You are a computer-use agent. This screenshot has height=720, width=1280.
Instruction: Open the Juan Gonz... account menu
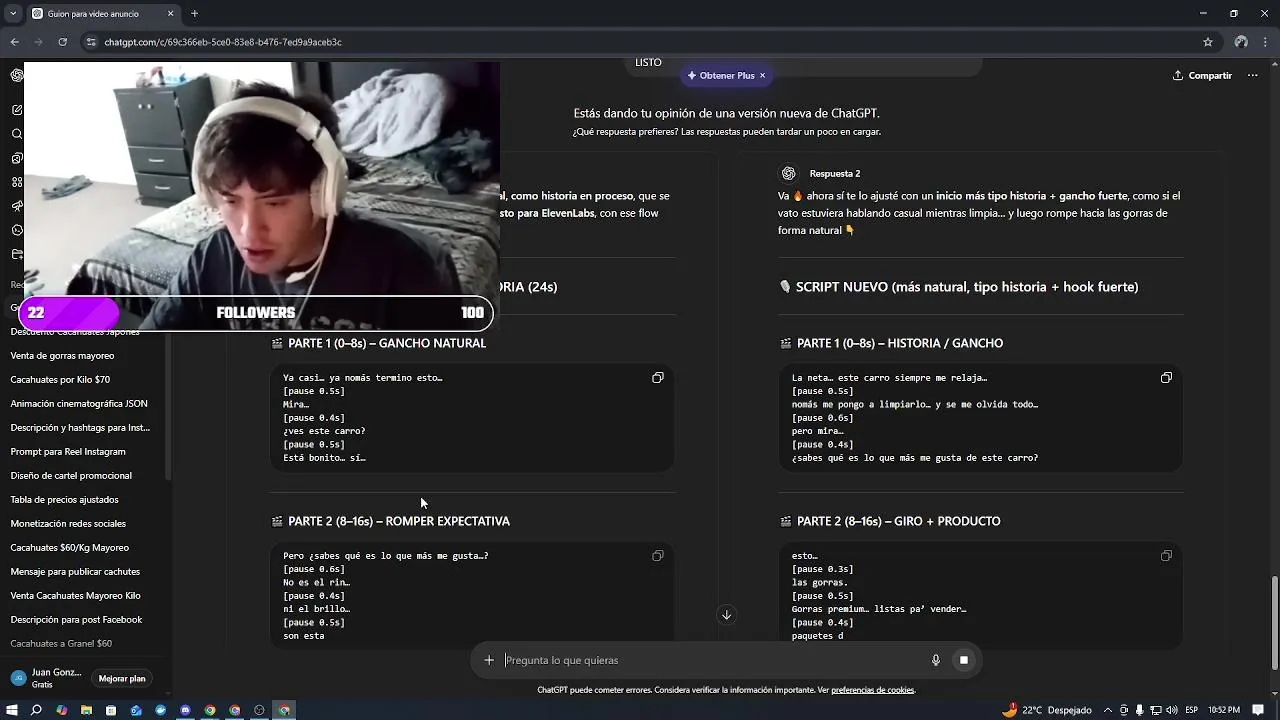pos(48,678)
